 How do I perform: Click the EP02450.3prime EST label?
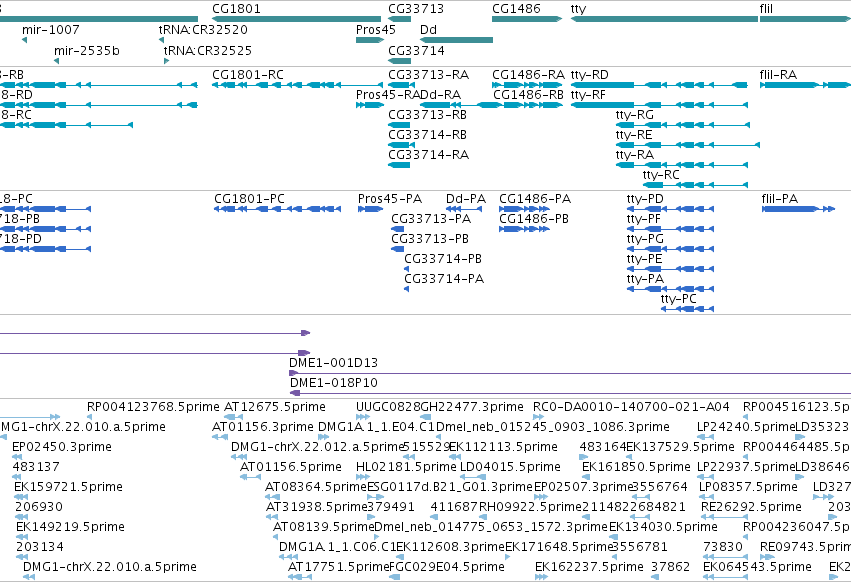pyautogui.click(x=62, y=447)
